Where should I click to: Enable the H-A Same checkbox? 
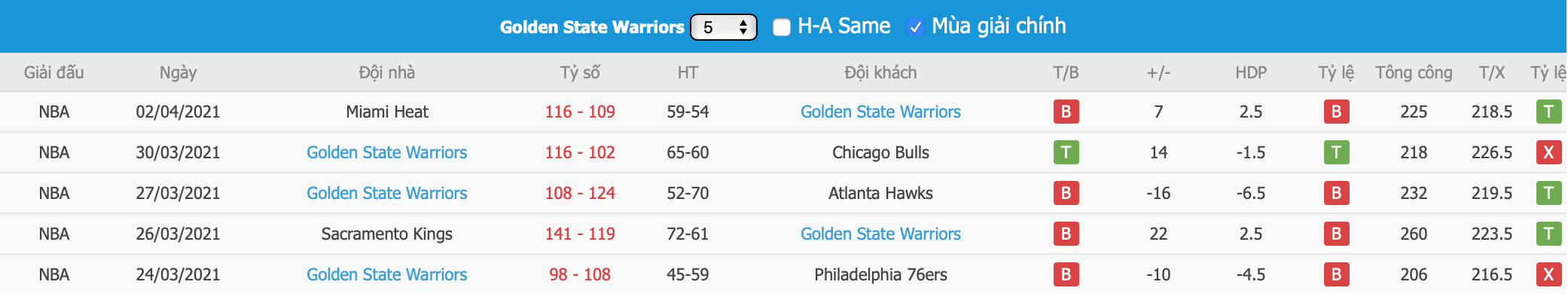coord(782,27)
